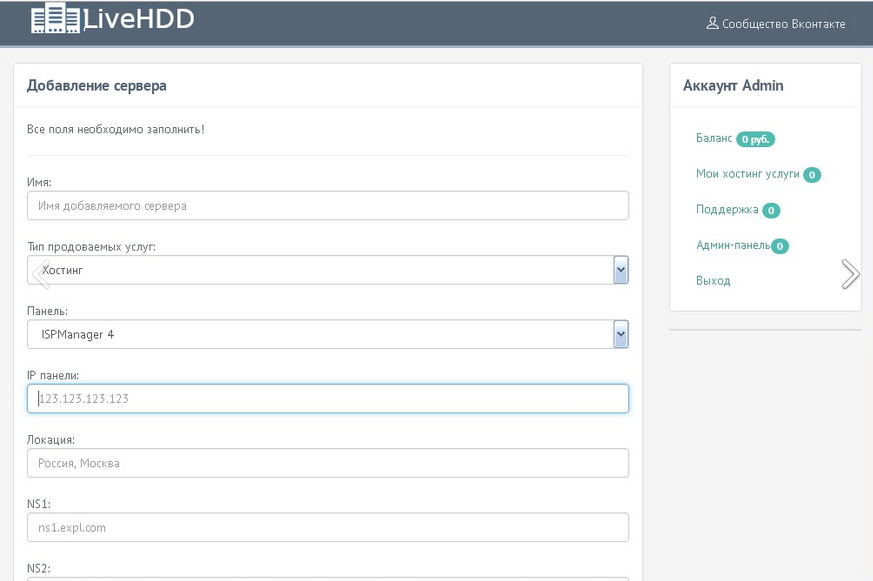Screen dimensions: 873x581
Task: Click the Выход logout link
Action: pyautogui.click(x=713, y=281)
